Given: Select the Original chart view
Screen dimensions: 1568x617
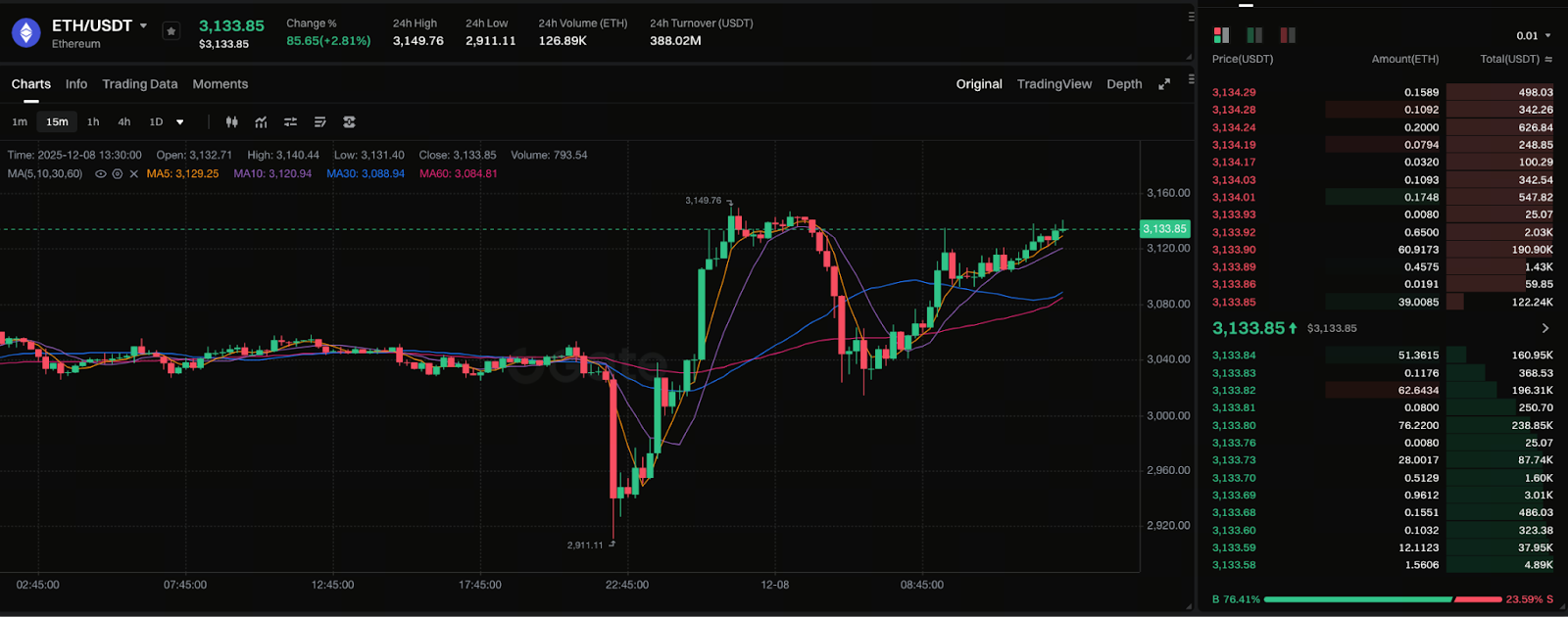Looking at the screenshot, I should (979, 84).
